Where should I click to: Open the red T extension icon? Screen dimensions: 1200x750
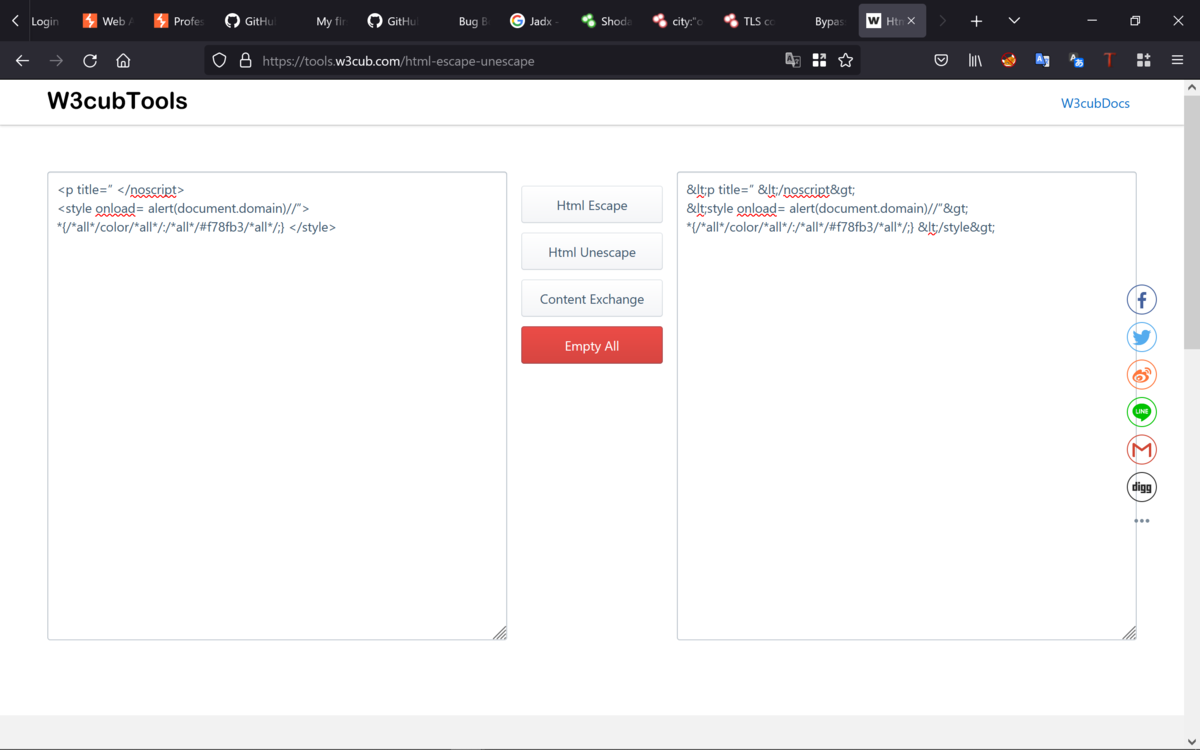(1109, 61)
